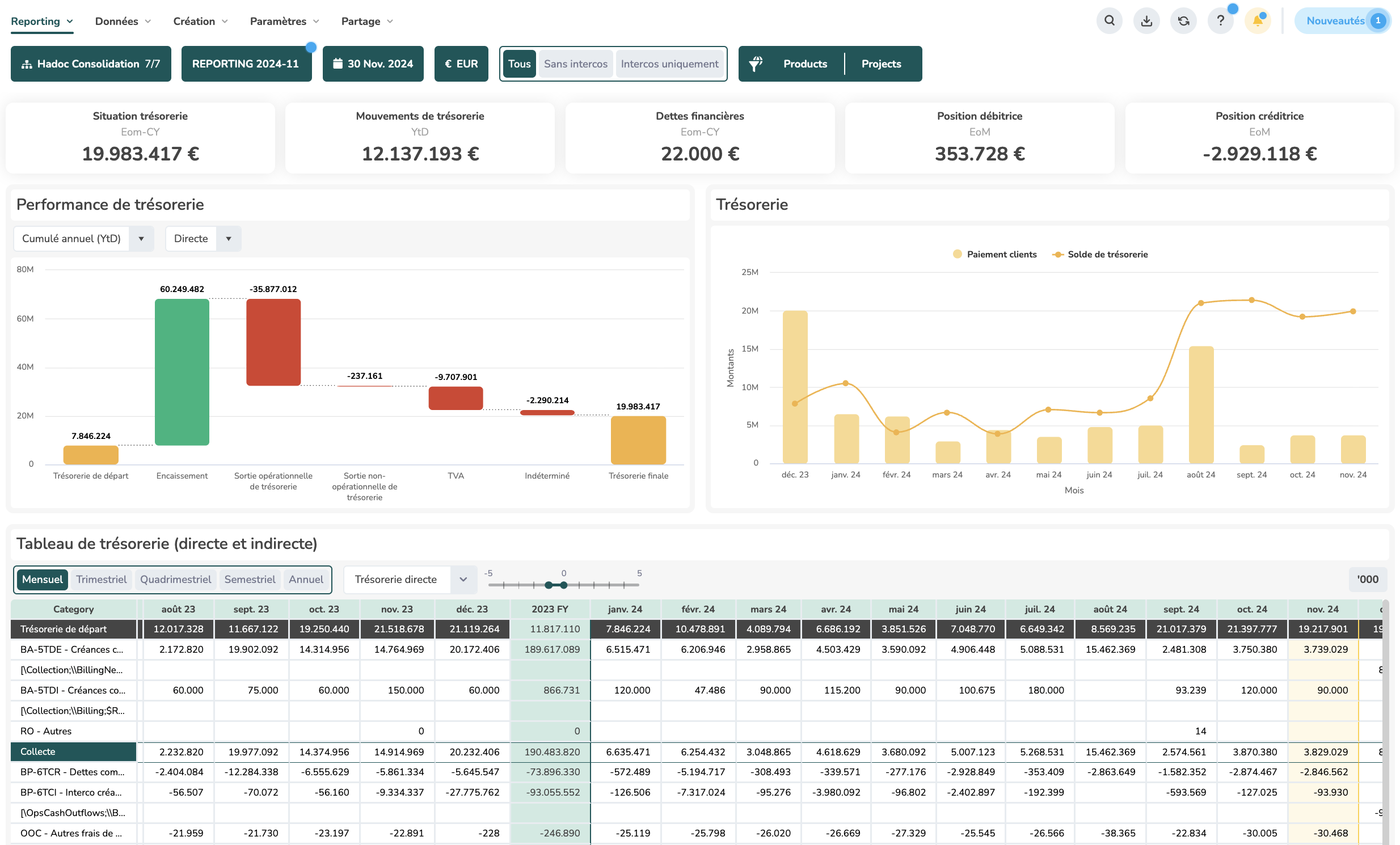Open the Données menu

[123, 21]
